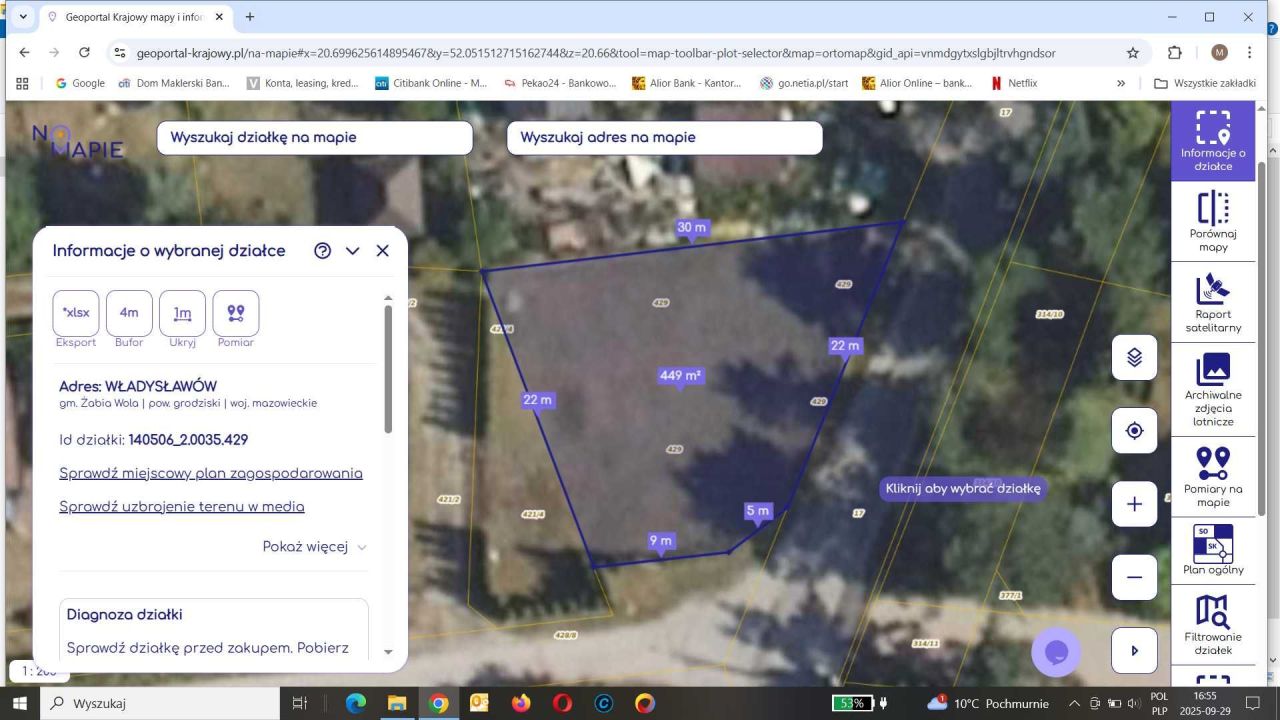Collapse the parcel information panel
This screenshot has width=1280, height=720.
352,251
